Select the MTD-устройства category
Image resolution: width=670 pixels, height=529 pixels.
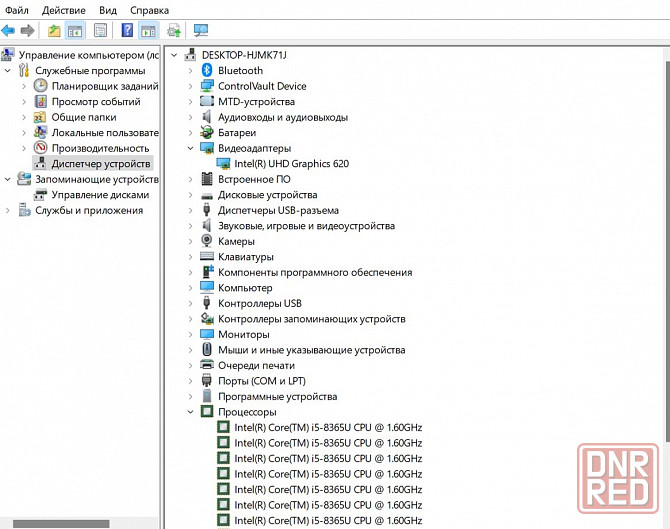click(x=256, y=102)
